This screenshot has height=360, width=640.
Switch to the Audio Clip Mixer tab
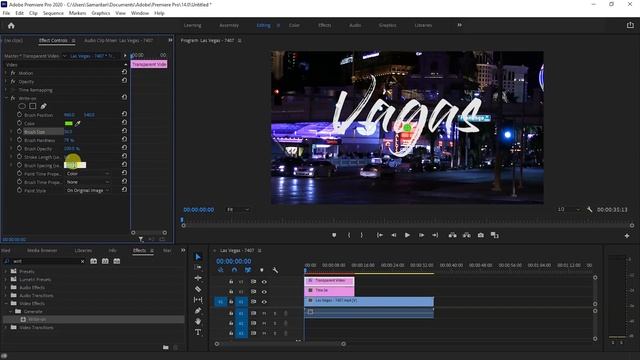click(x=118, y=40)
